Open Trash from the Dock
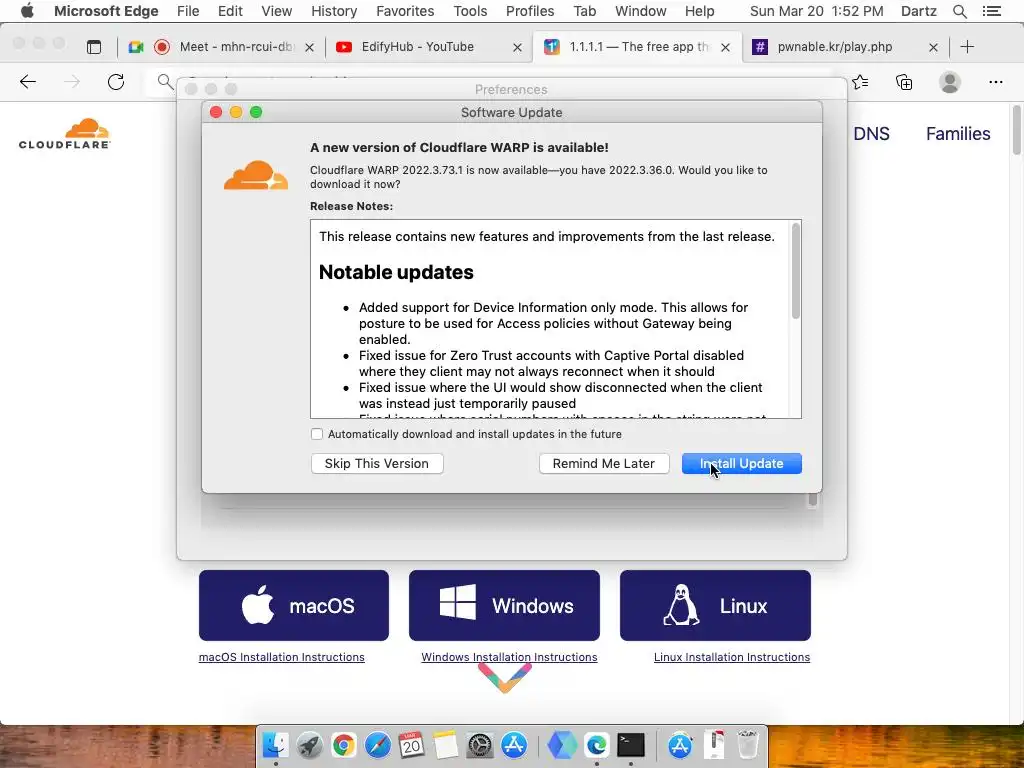 [x=748, y=744]
